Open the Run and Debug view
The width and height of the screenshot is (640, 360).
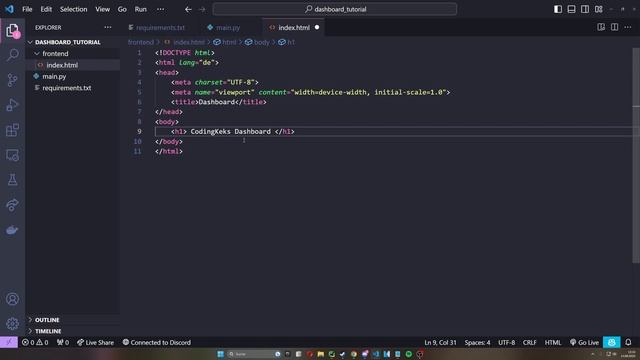(12, 105)
